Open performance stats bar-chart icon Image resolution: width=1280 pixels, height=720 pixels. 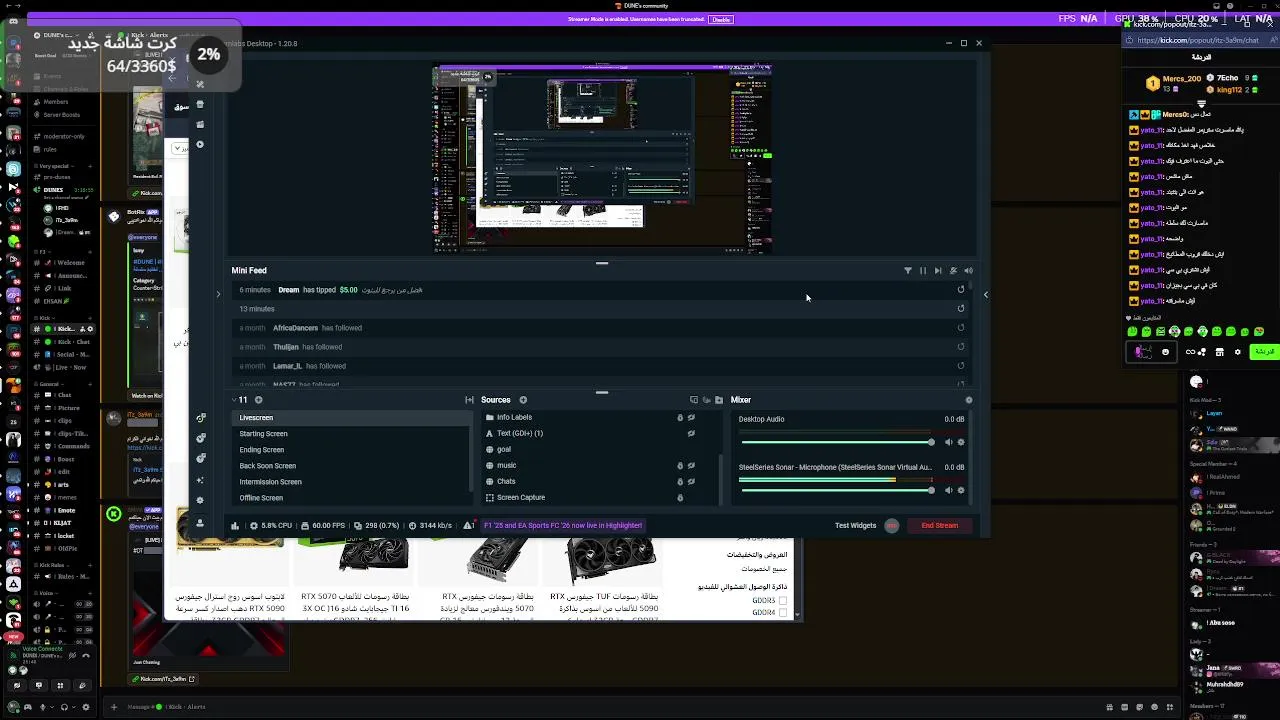[x=235, y=526]
